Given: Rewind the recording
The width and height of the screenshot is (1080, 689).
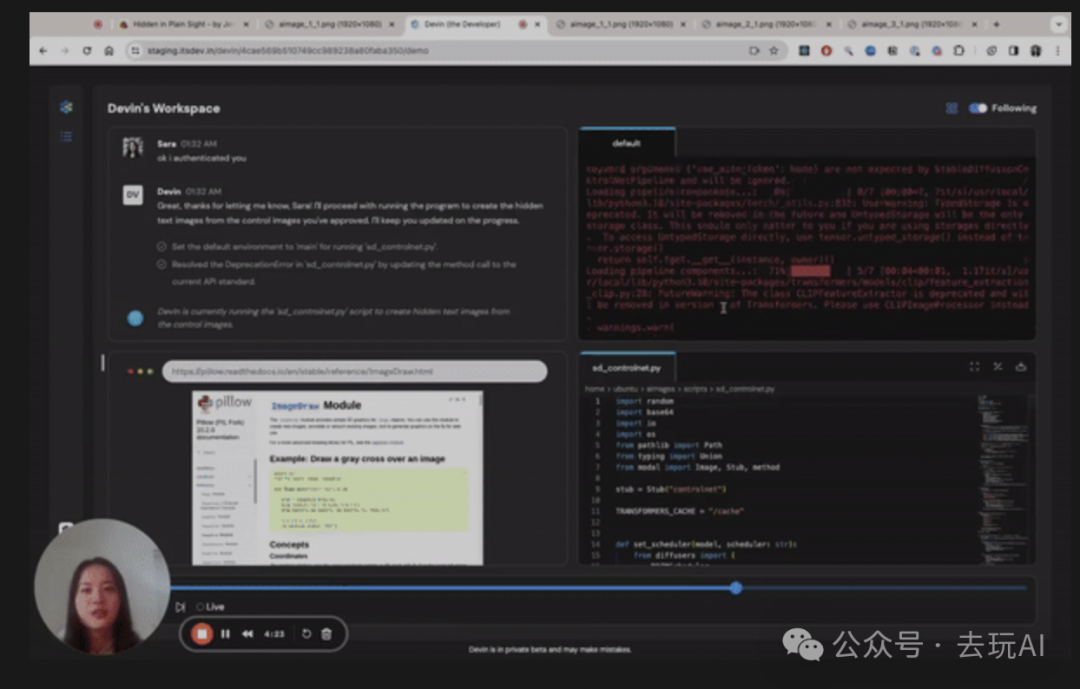Looking at the screenshot, I should pyautogui.click(x=247, y=634).
